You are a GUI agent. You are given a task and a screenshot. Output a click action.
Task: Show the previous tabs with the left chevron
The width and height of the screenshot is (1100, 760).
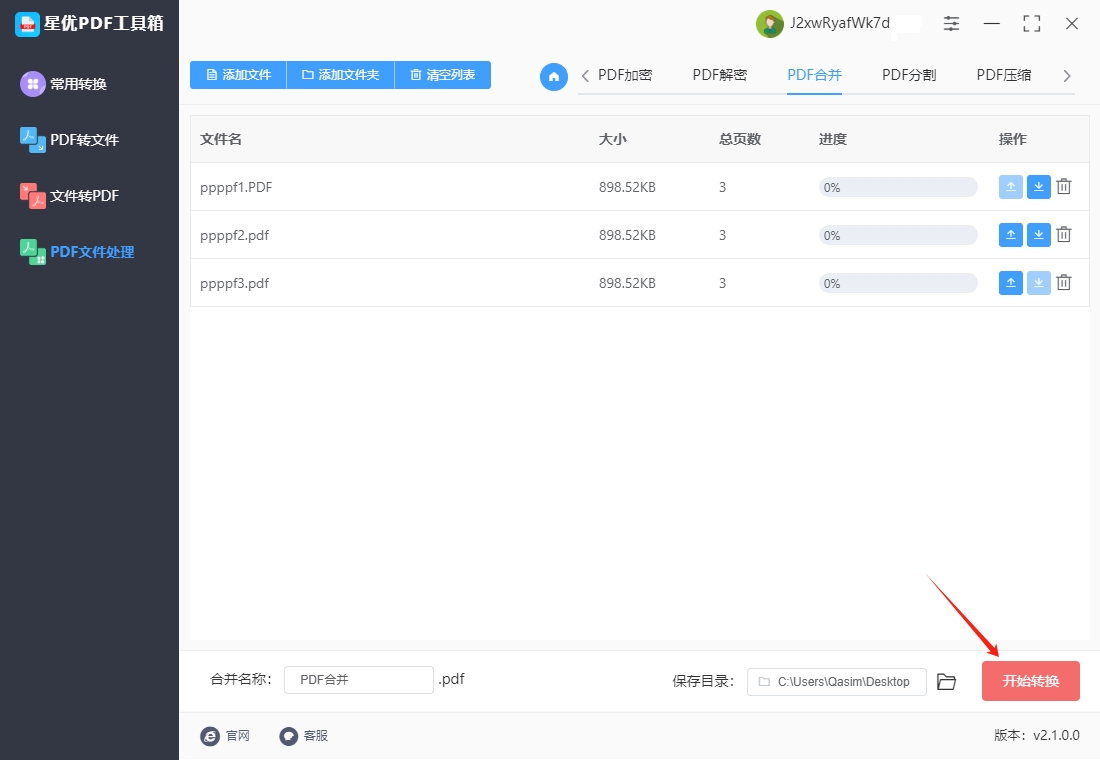coord(585,76)
